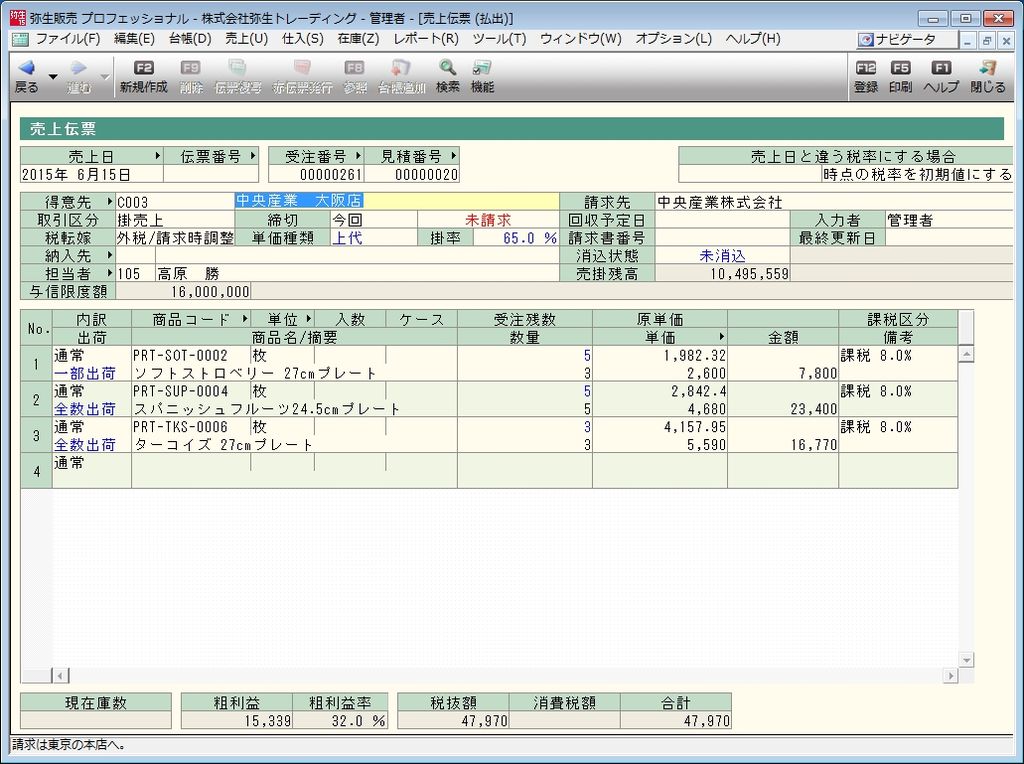Viewport: 1024px width, 764px height.
Task: Click the 赤伝票発行 toolbar icon
Action: click(x=302, y=68)
